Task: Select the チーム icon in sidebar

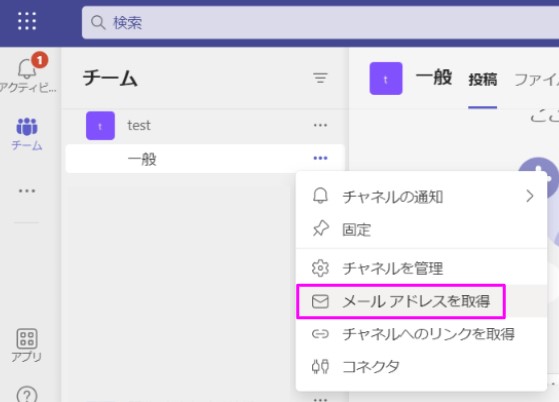Action: coord(27,134)
